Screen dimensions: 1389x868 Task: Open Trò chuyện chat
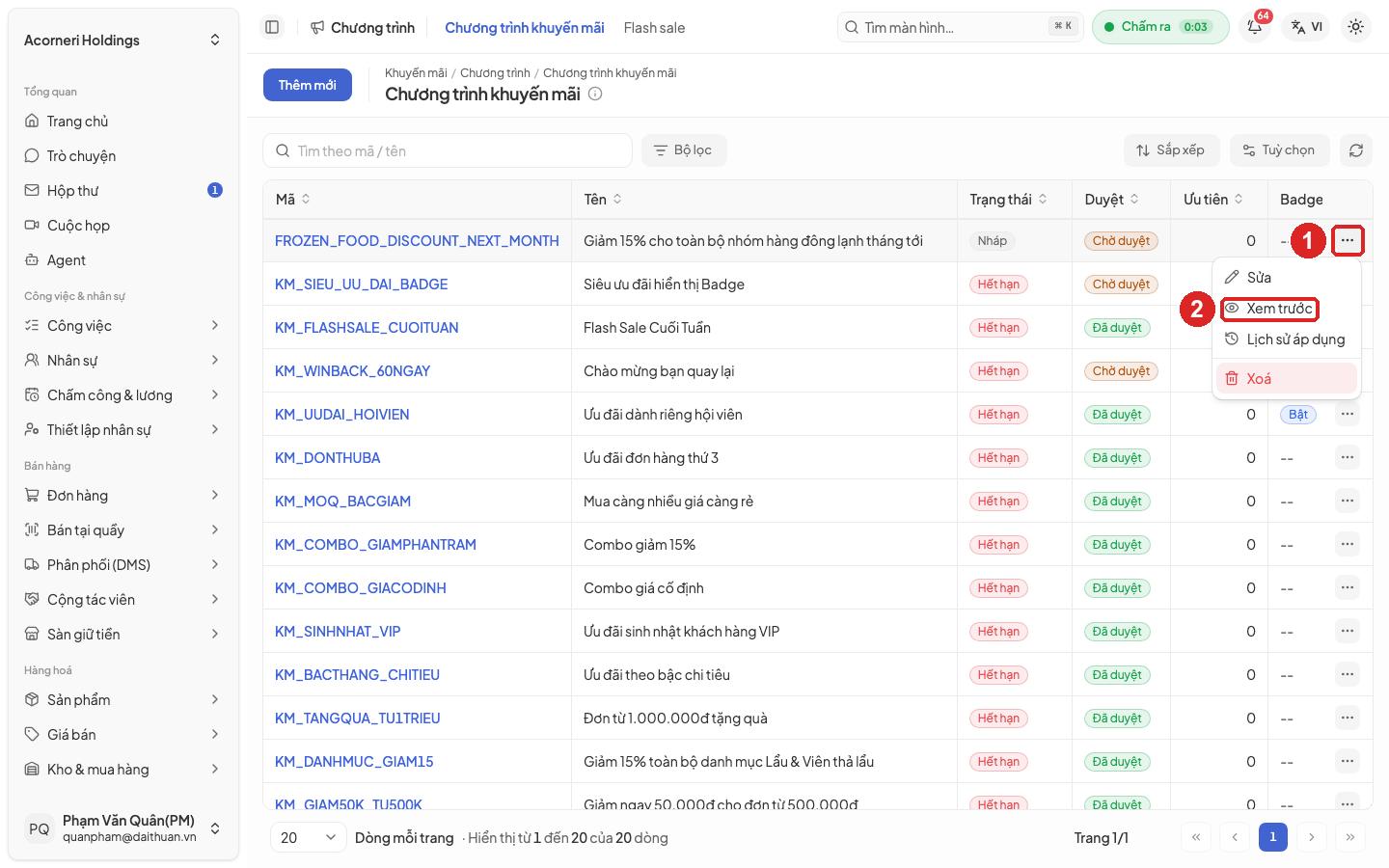click(x=123, y=156)
